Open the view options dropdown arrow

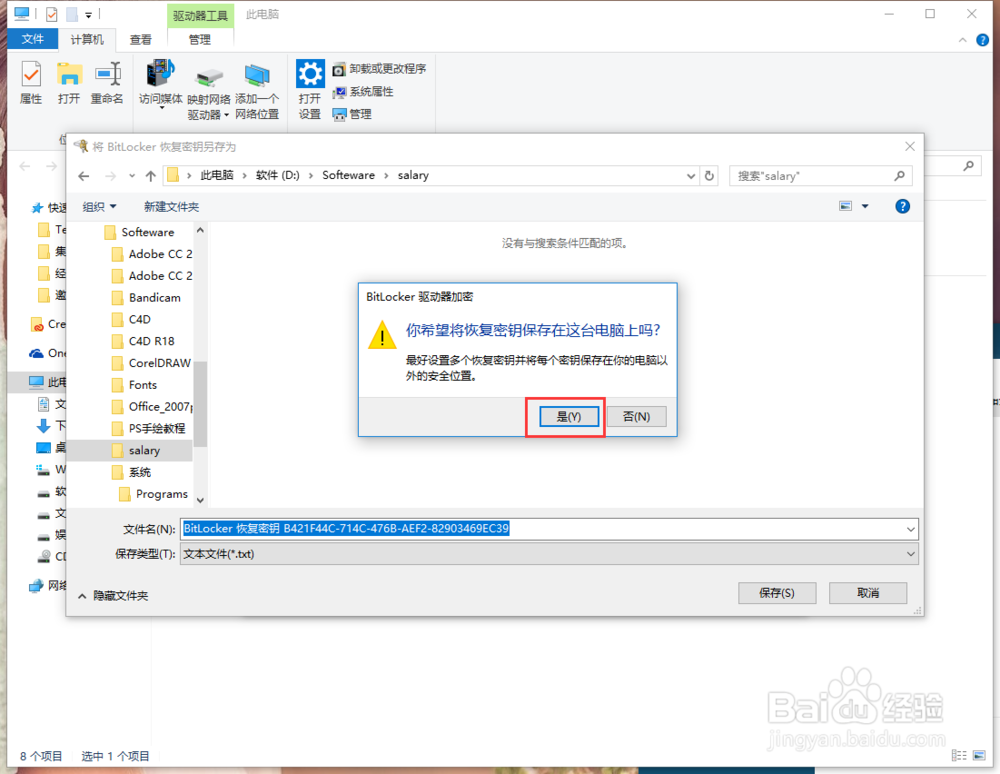[865, 206]
